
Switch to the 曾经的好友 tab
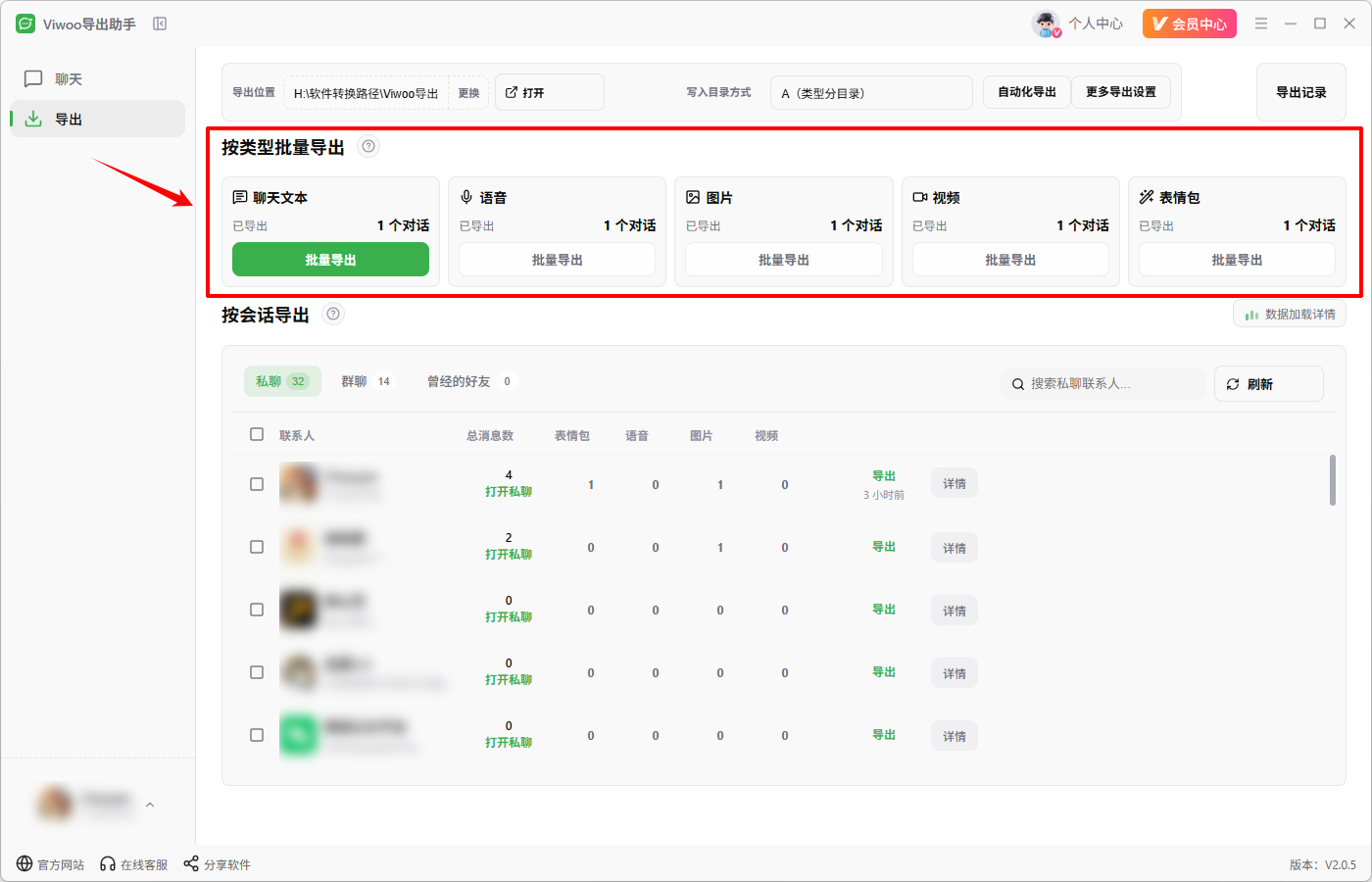pos(469,381)
